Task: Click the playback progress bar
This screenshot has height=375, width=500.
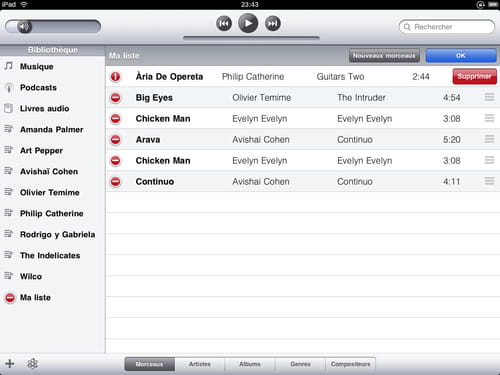Action: (x=251, y=38)
